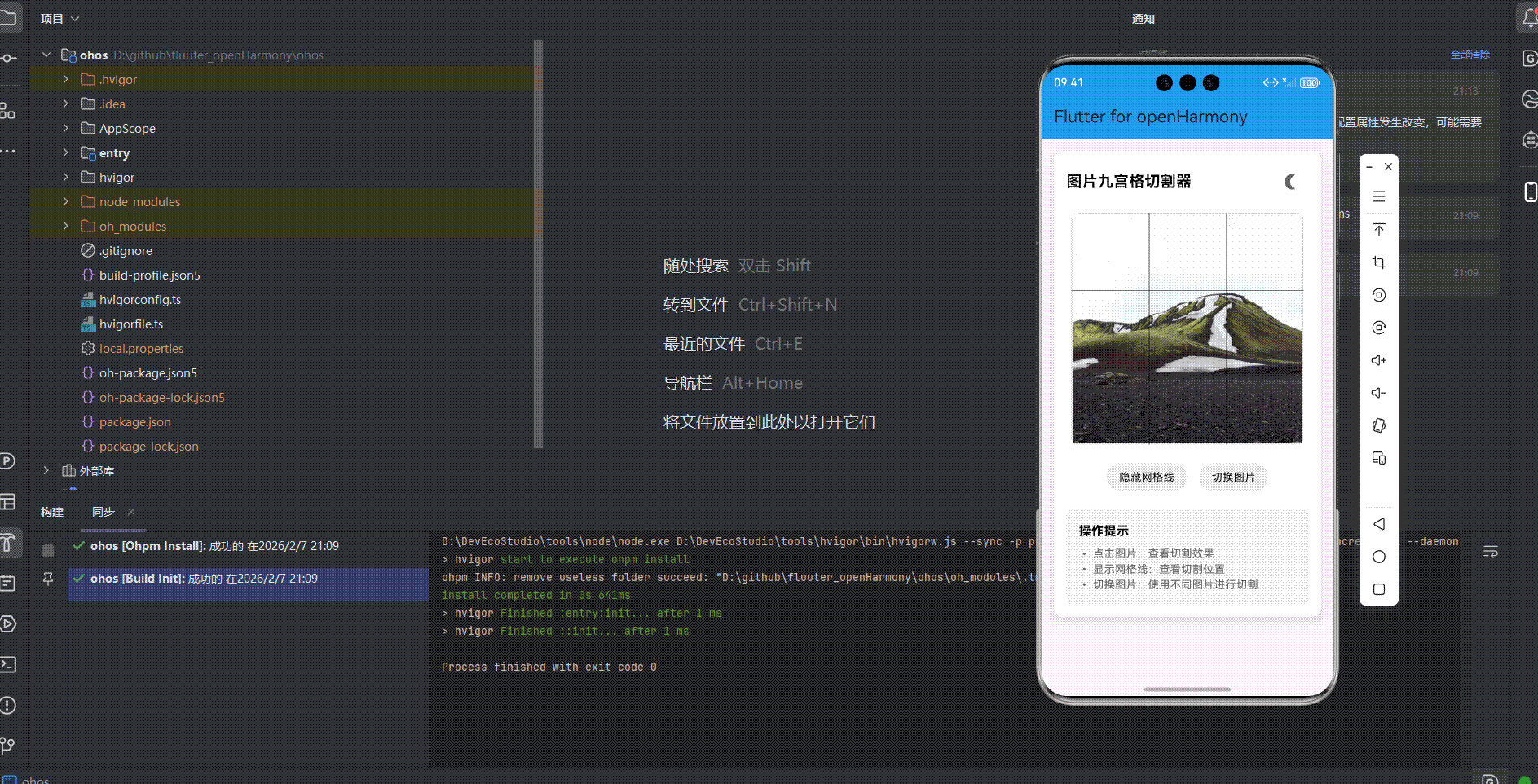Open the device emulator phone icon in right sidebar
Image resolution: width=1538 pixels, height=784 pixels.
pos(1530,192)
